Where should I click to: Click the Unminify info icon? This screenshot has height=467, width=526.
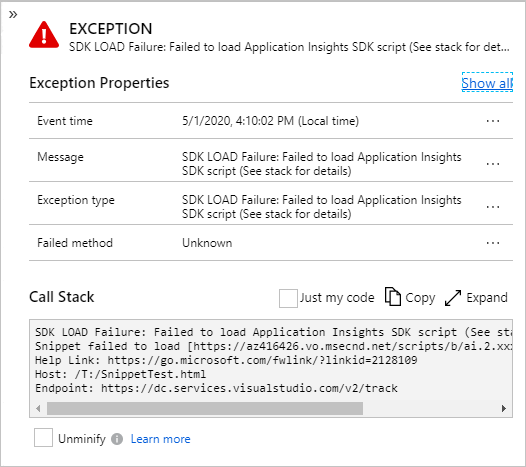[117, 439]
